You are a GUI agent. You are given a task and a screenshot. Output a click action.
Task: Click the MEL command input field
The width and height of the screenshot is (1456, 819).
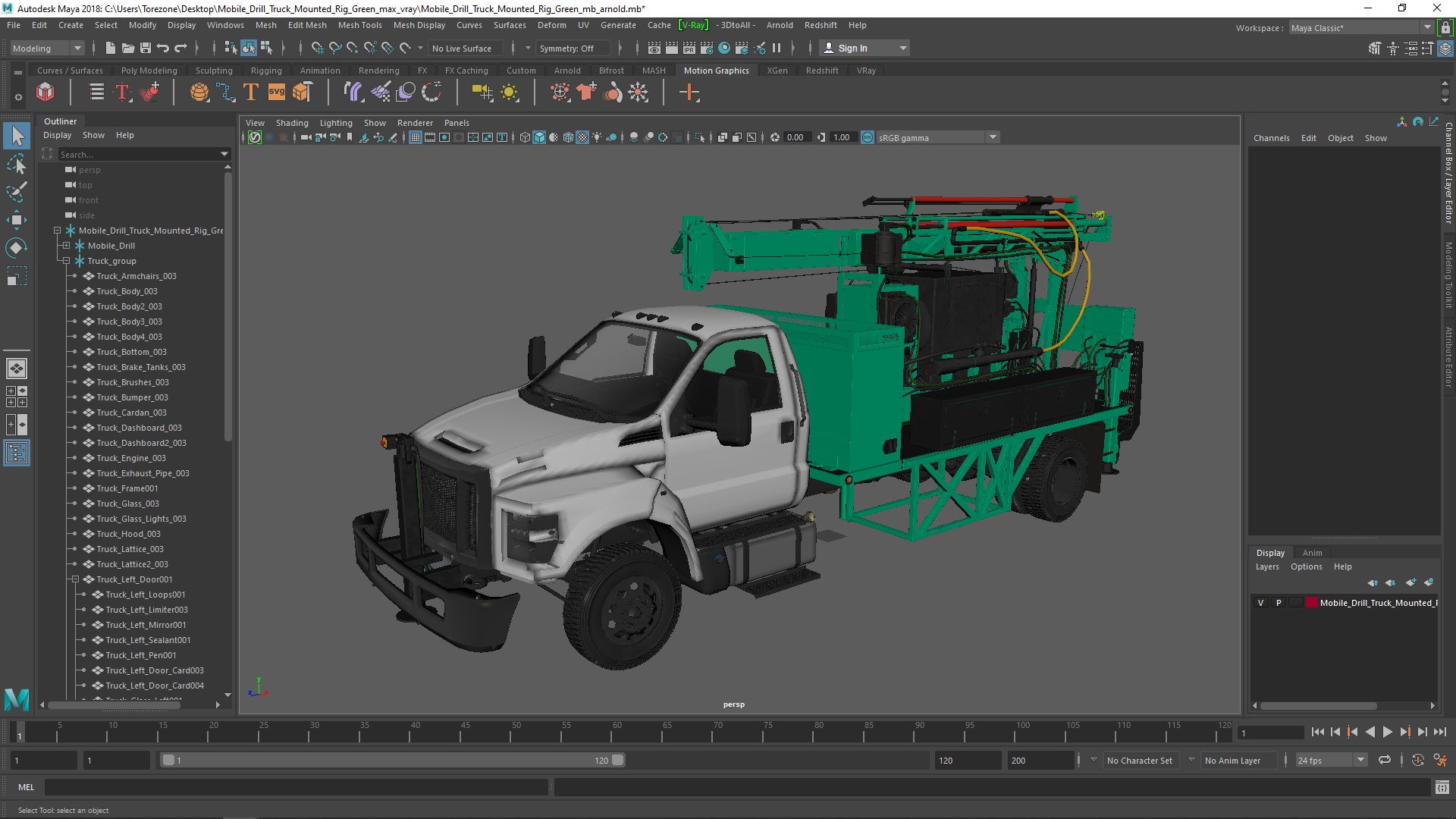point(296,787)
